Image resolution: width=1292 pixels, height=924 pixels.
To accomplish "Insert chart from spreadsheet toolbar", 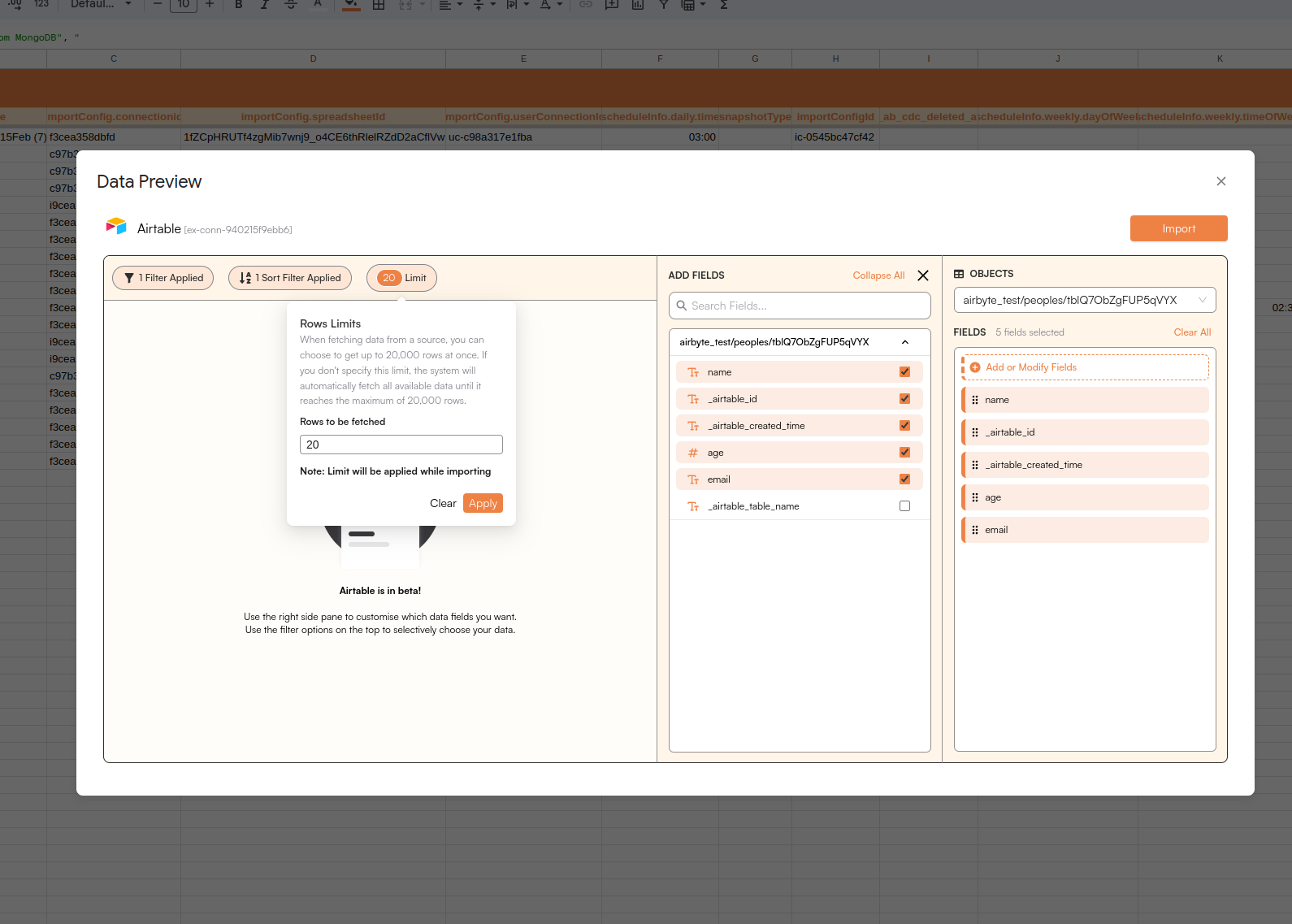I will tap(638, 4).
